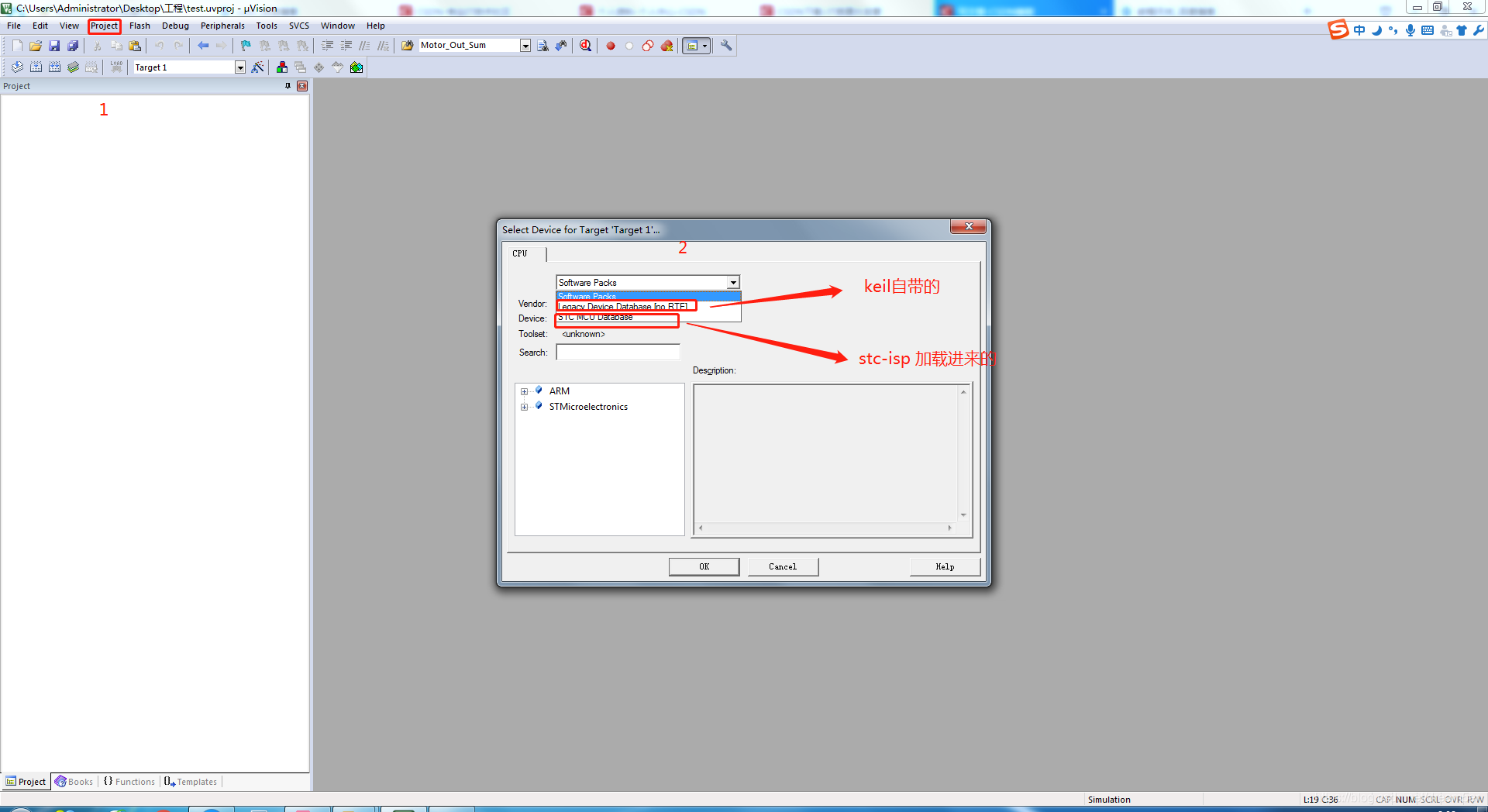Open Pack Installer with the green package icon

[x=356, y=67]
